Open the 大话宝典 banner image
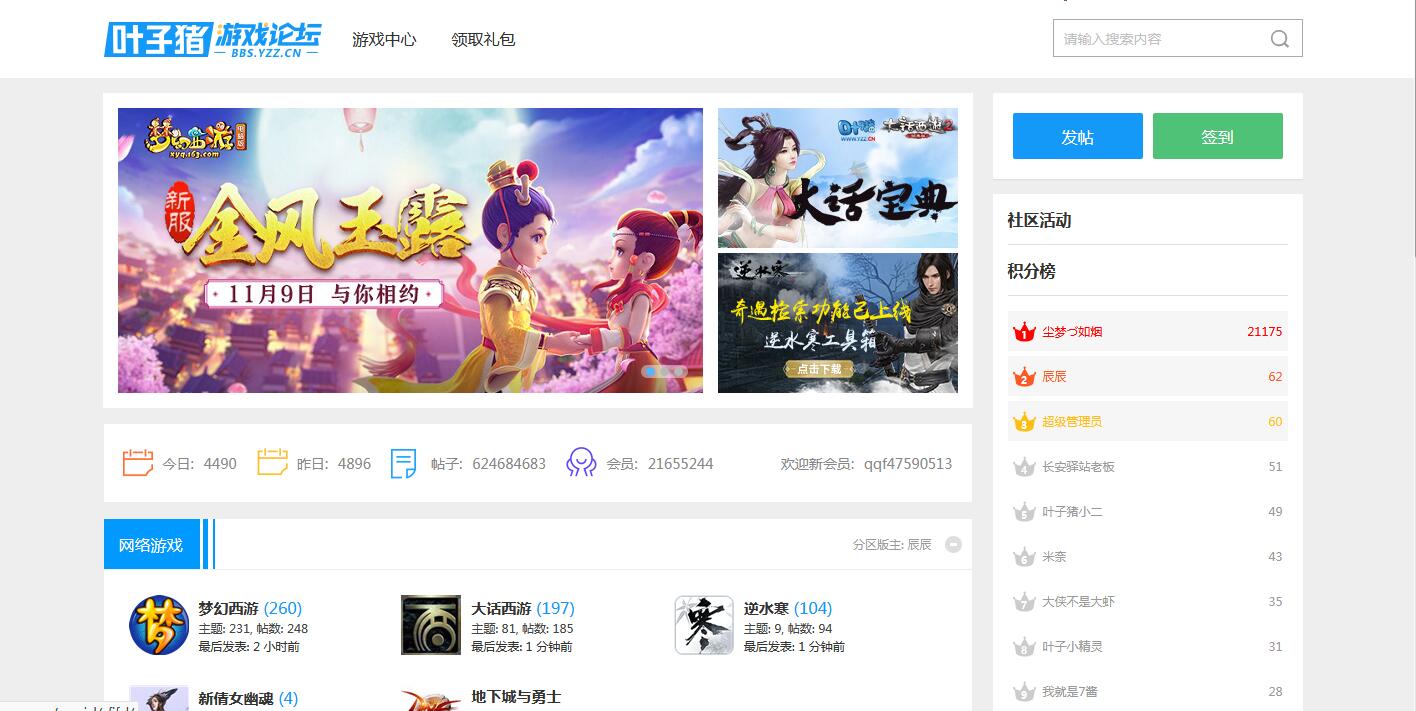 (x=838, y=178)
